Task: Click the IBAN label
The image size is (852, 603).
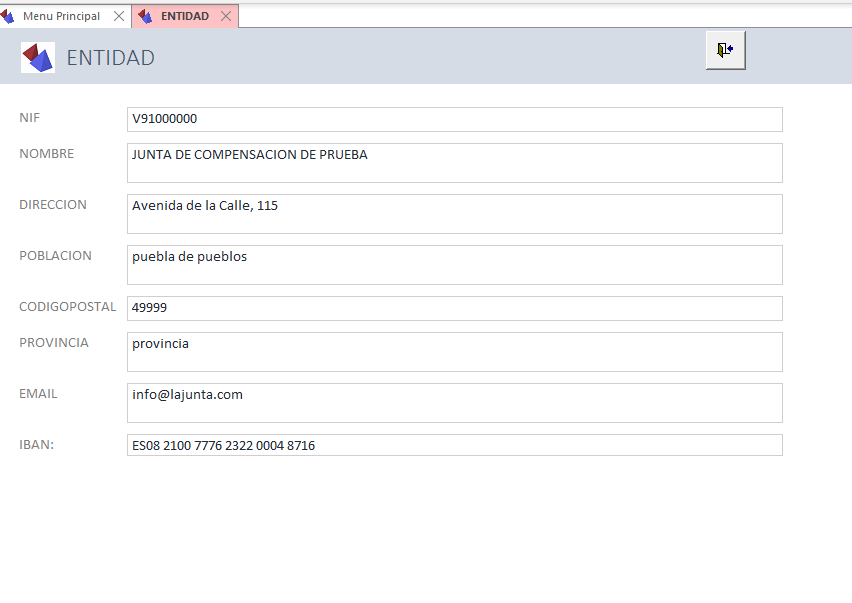Action: (36, 445)
